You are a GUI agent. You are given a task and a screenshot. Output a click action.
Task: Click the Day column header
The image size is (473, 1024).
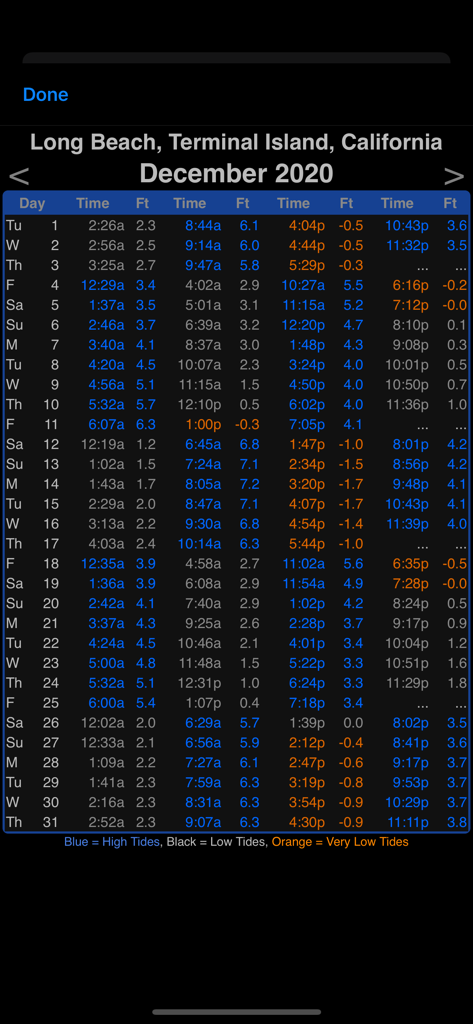pos(32,203)
